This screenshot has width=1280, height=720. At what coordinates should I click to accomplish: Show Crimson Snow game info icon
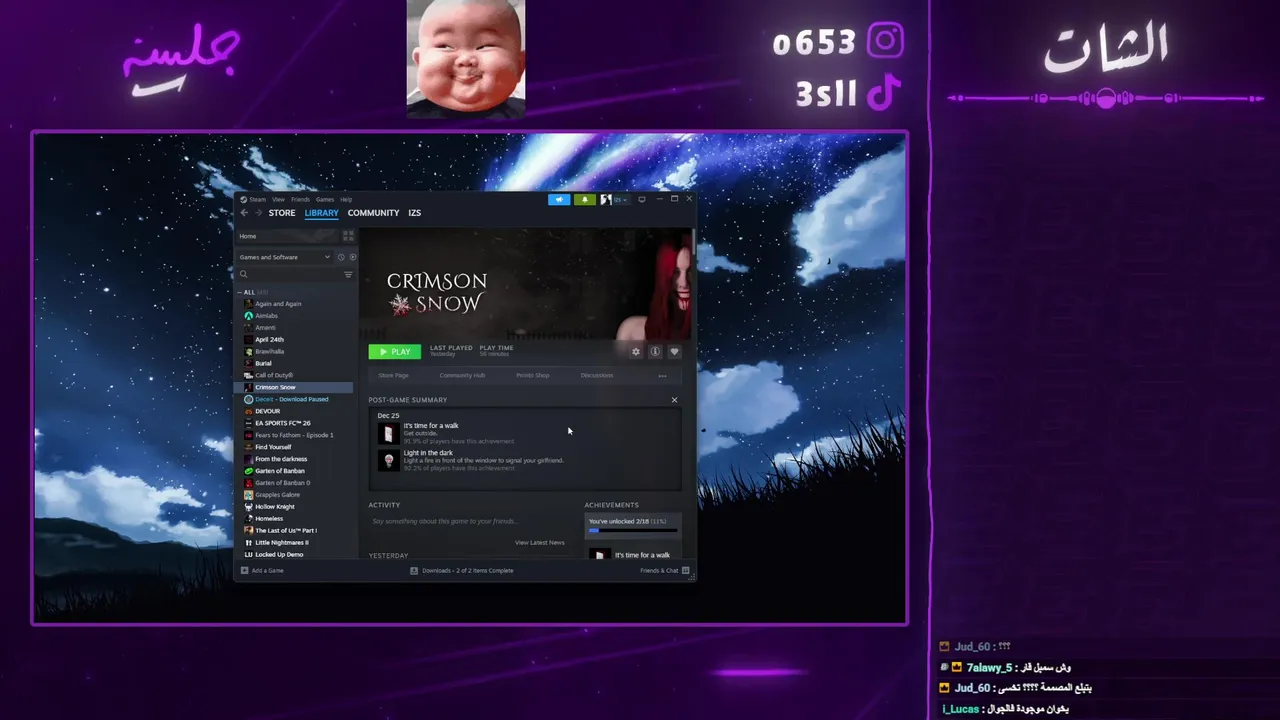pyautogui.click(x=655, y=352)
